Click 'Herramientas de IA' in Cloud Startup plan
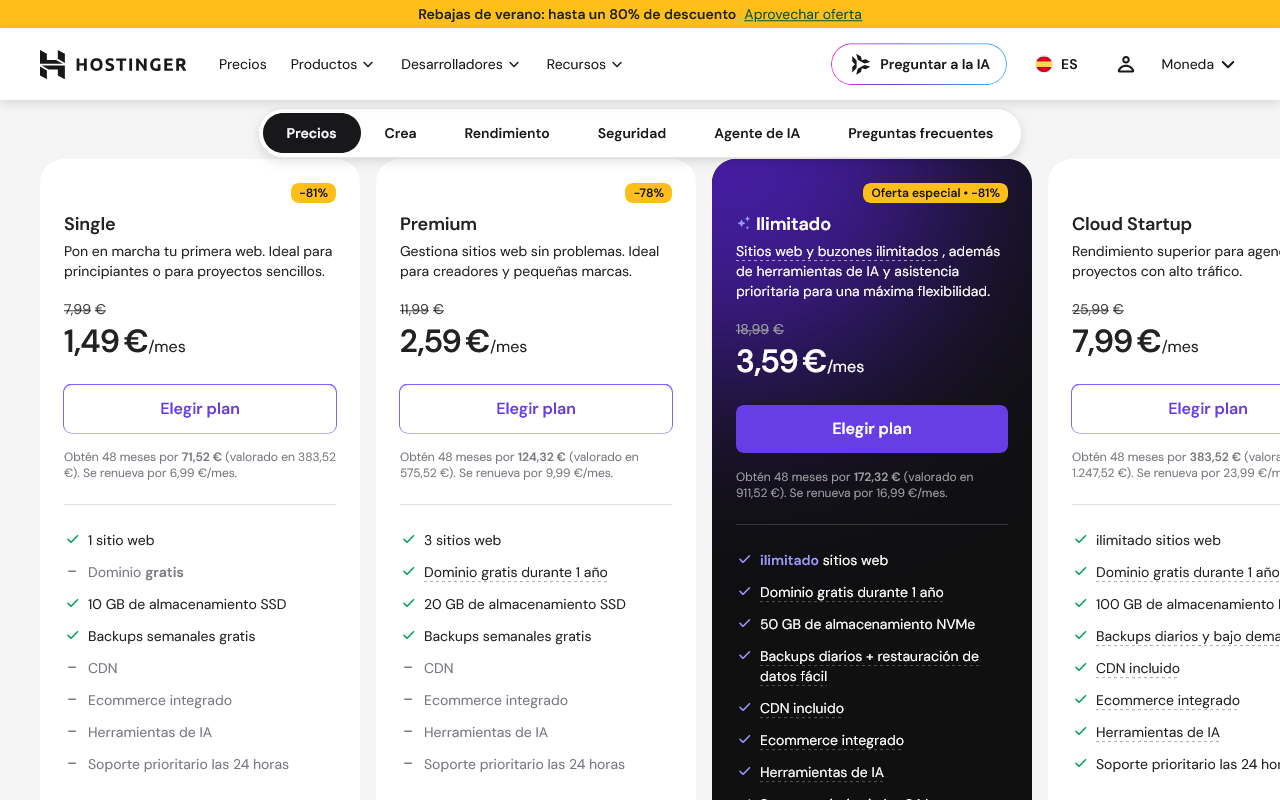 (1158, 732)
